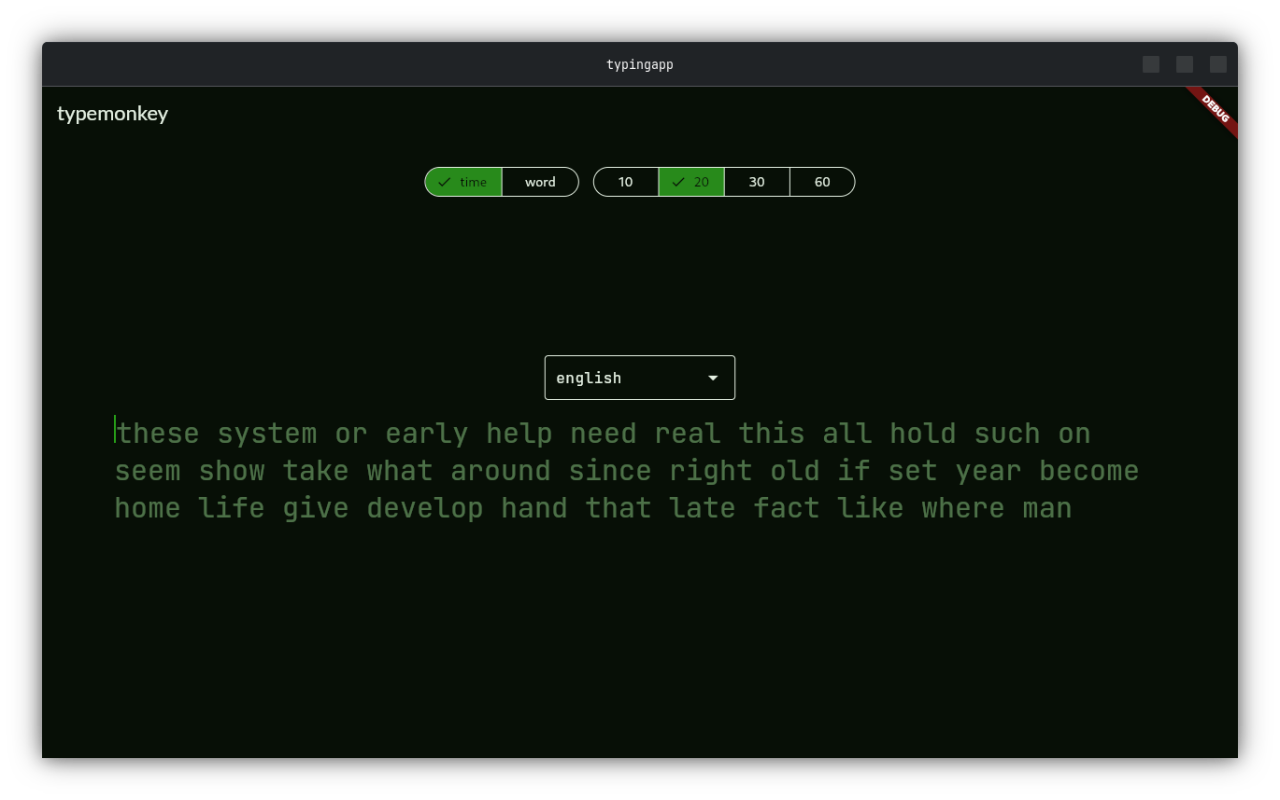Set duration to 60

pos(822,182)
